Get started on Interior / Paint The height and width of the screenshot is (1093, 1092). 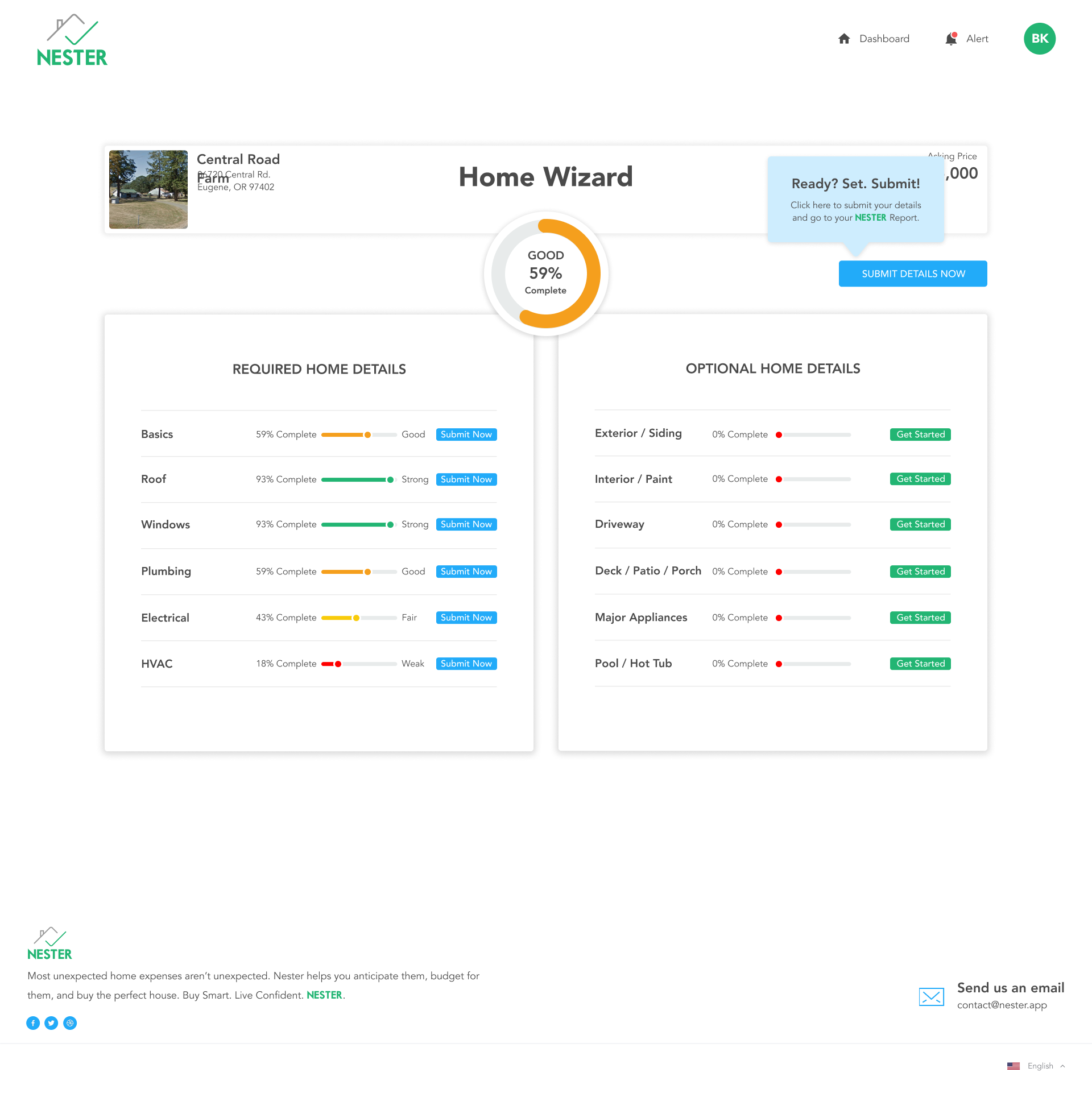920,479
